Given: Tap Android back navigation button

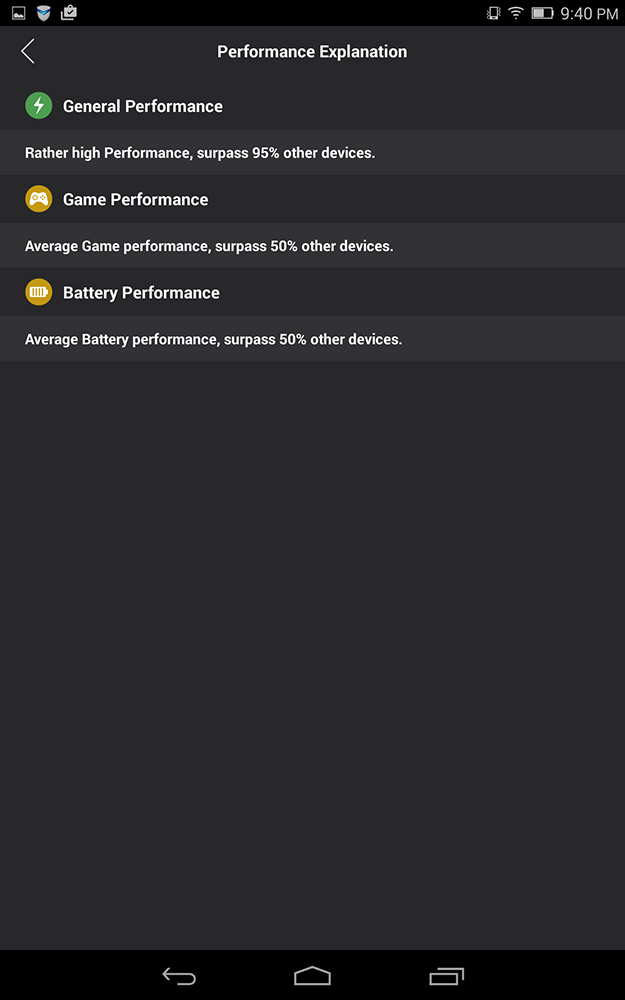Looking at the screenshot, I should click(179, 976).
